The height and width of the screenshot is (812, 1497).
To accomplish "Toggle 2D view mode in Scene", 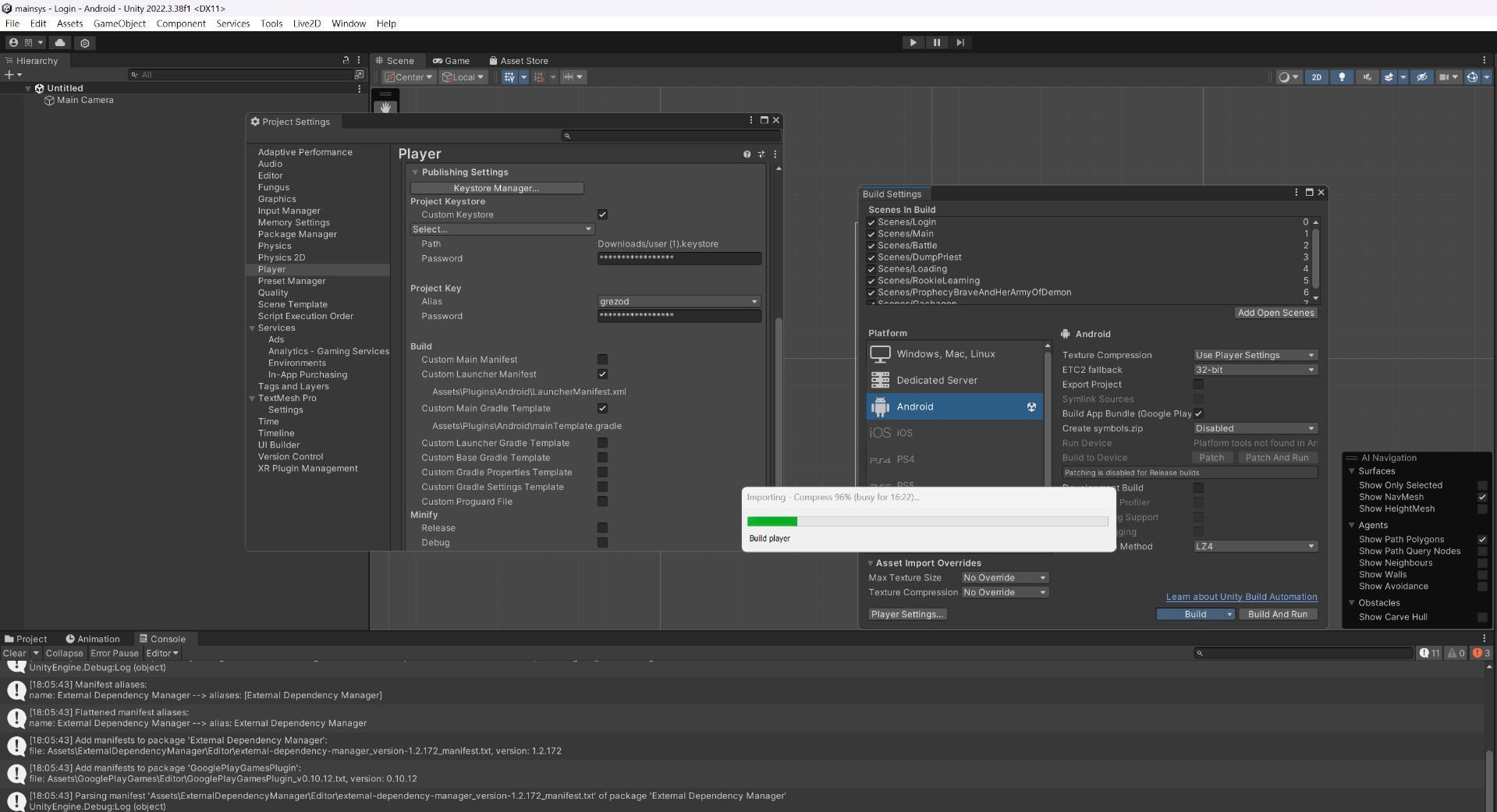I will point(1317,77).
